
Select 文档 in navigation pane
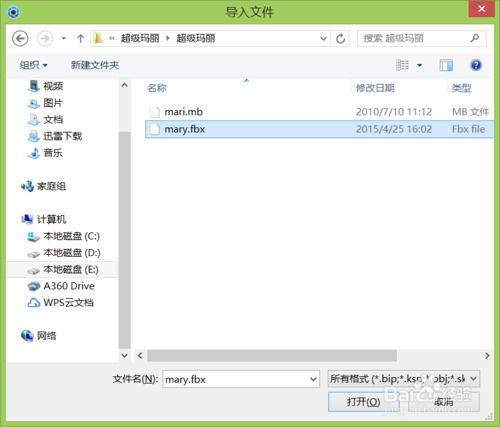tap(45, 120)
